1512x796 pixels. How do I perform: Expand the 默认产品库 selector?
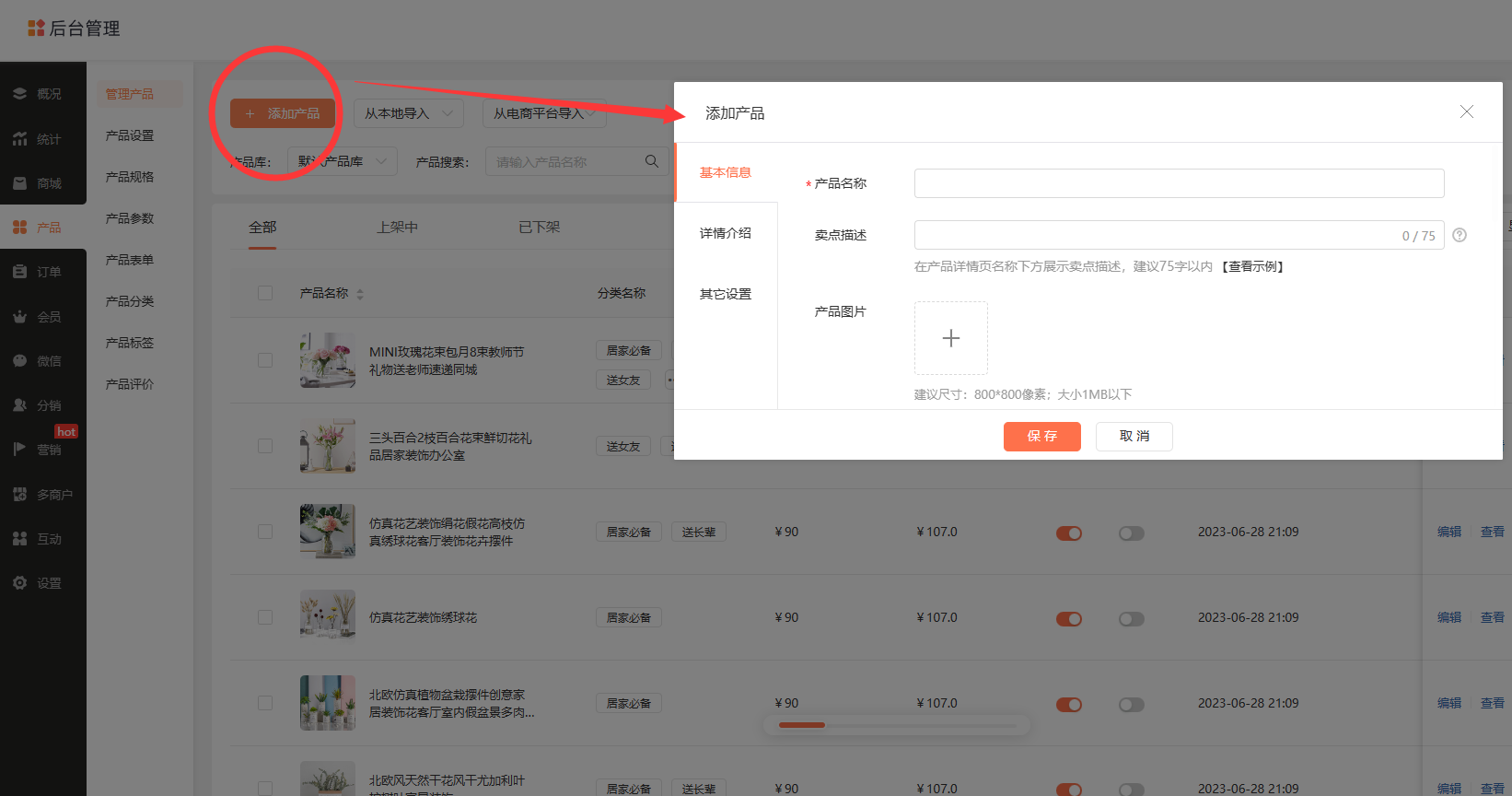tap(343, 161)
